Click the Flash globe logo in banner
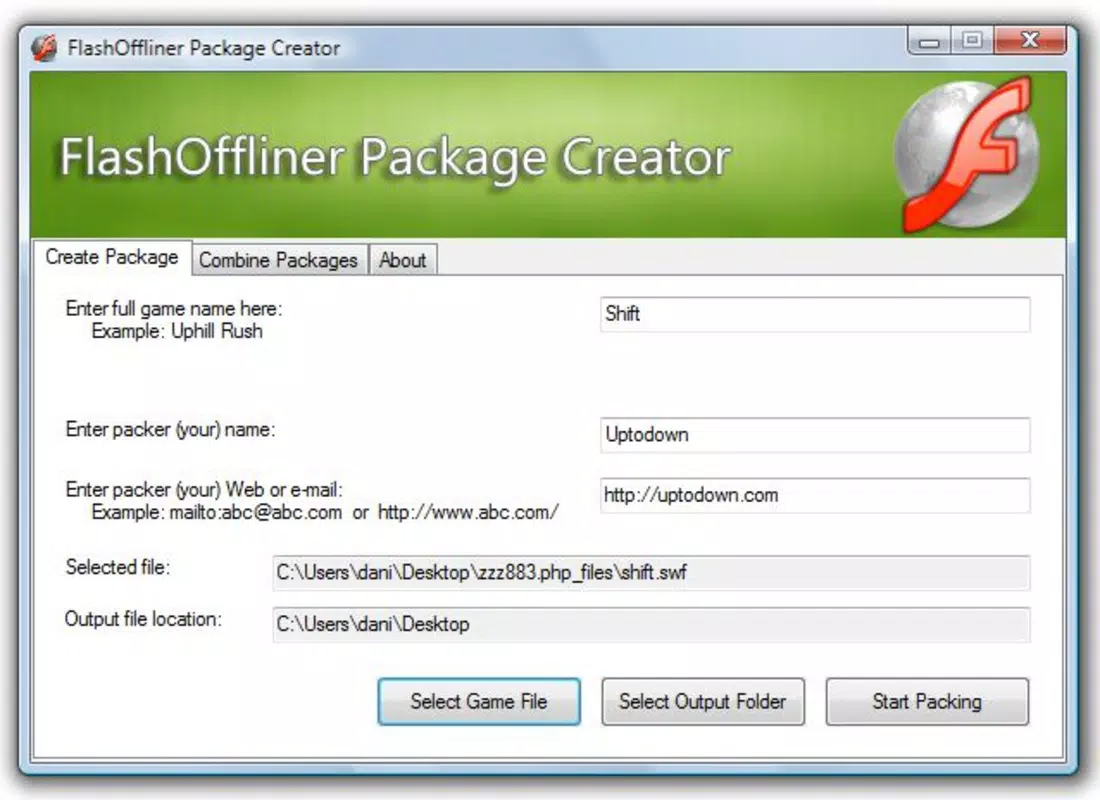This screenshot has height=800, width=1100. [x=969, y=155]
